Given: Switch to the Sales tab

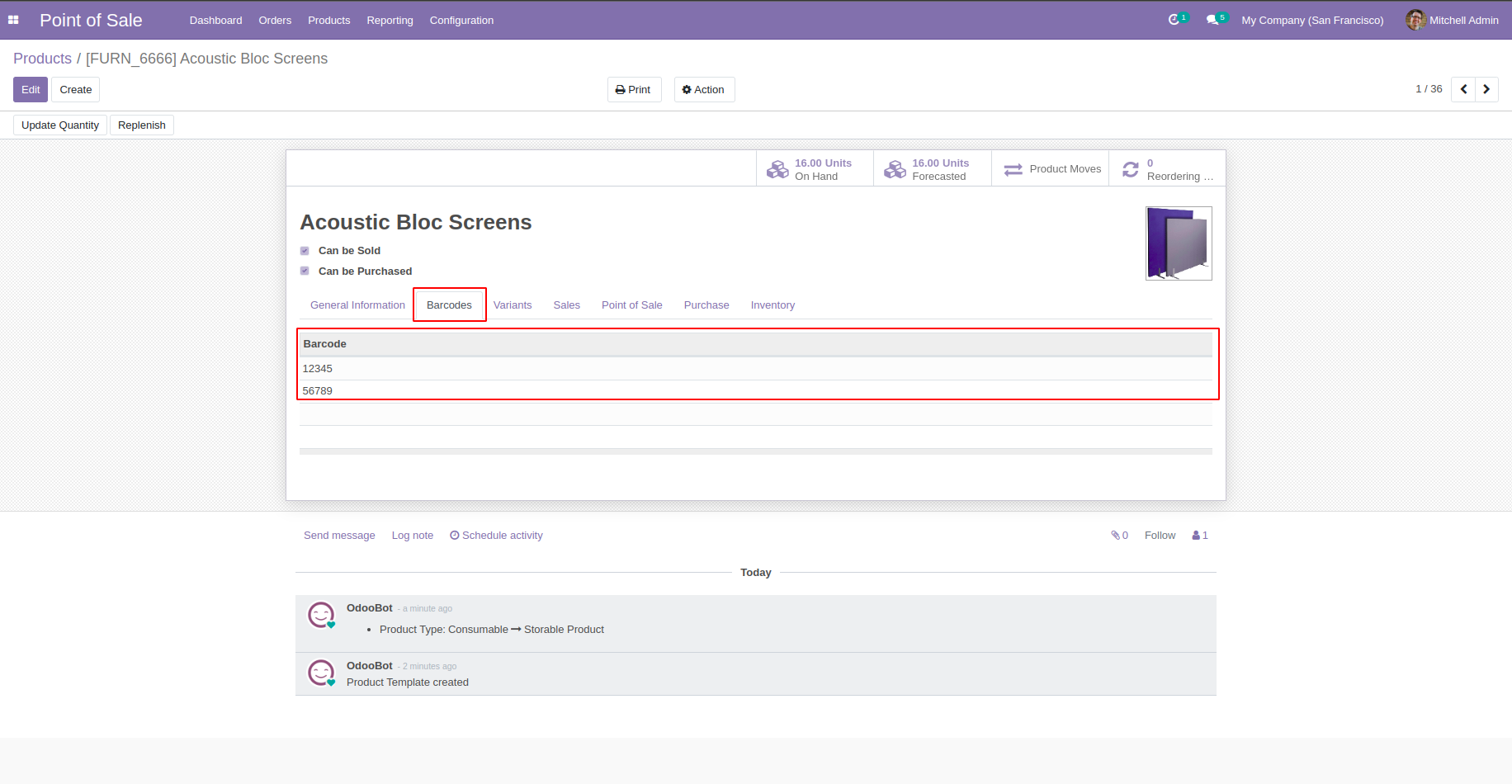Looking at the screenshot, I should click(566, 305).
